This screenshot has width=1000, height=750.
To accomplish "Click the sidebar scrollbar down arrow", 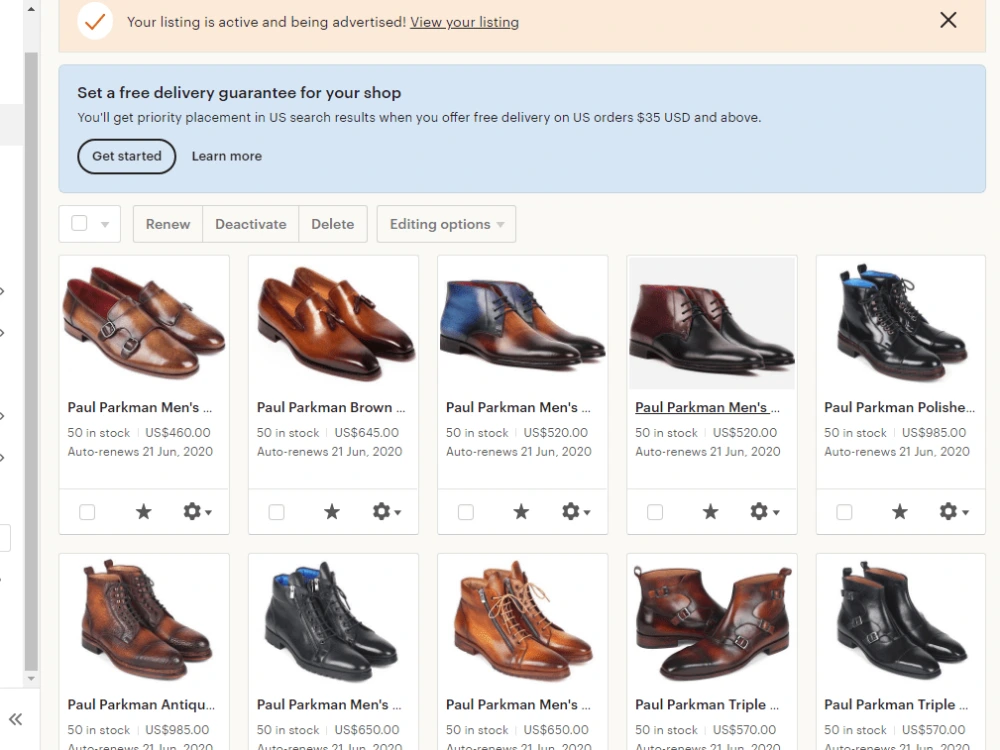I will pos(31,679).
